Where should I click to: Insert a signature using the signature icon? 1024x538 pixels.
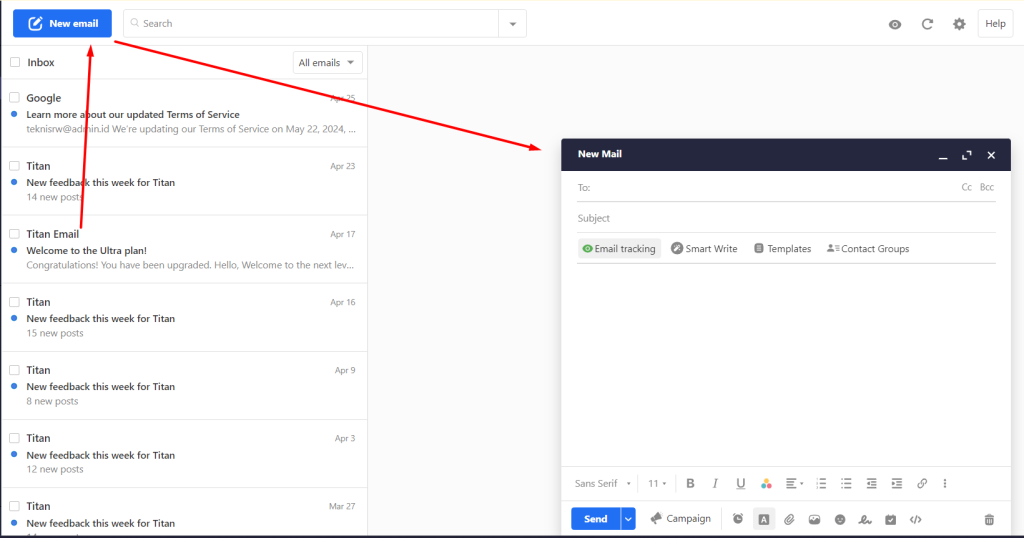(865, 519)
